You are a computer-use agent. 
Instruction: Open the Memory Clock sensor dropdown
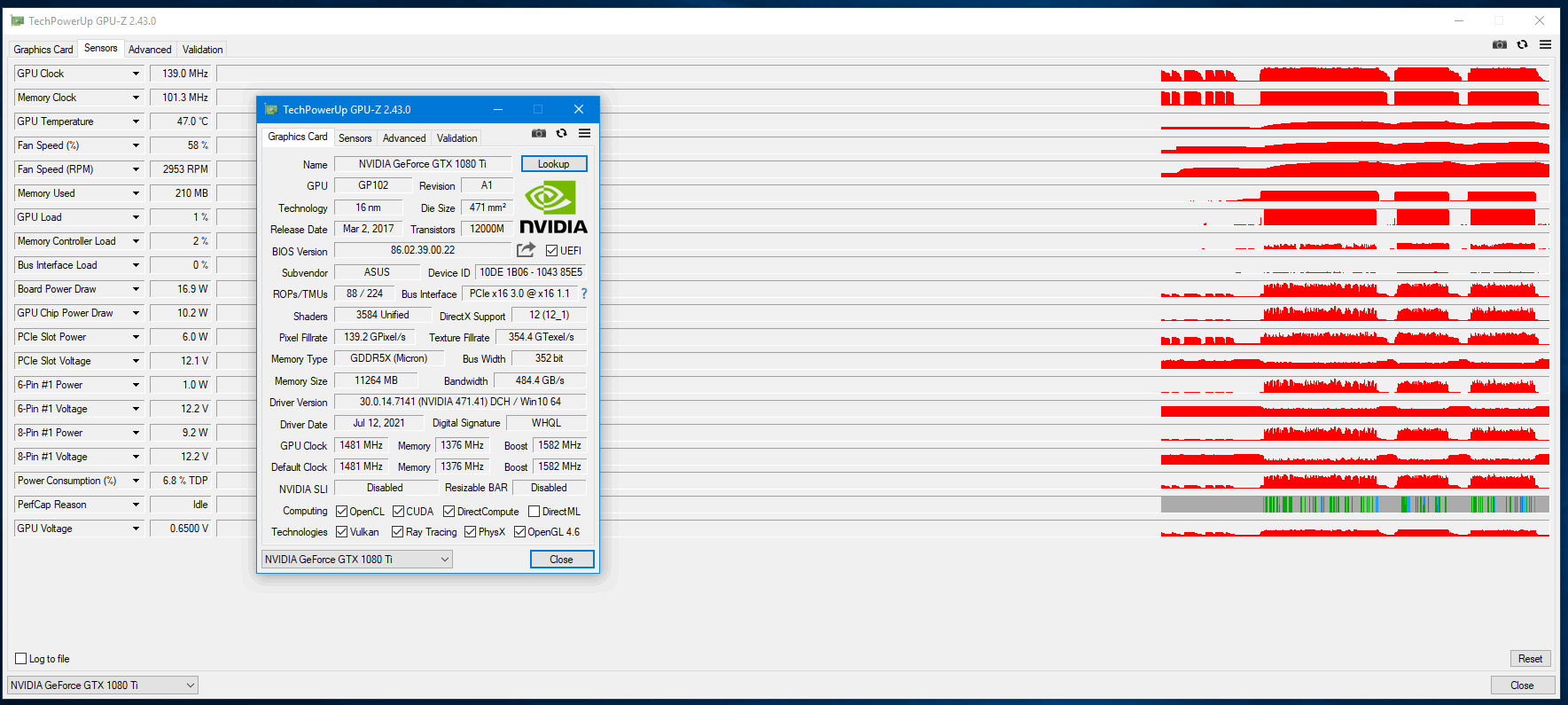click(136, 98)
